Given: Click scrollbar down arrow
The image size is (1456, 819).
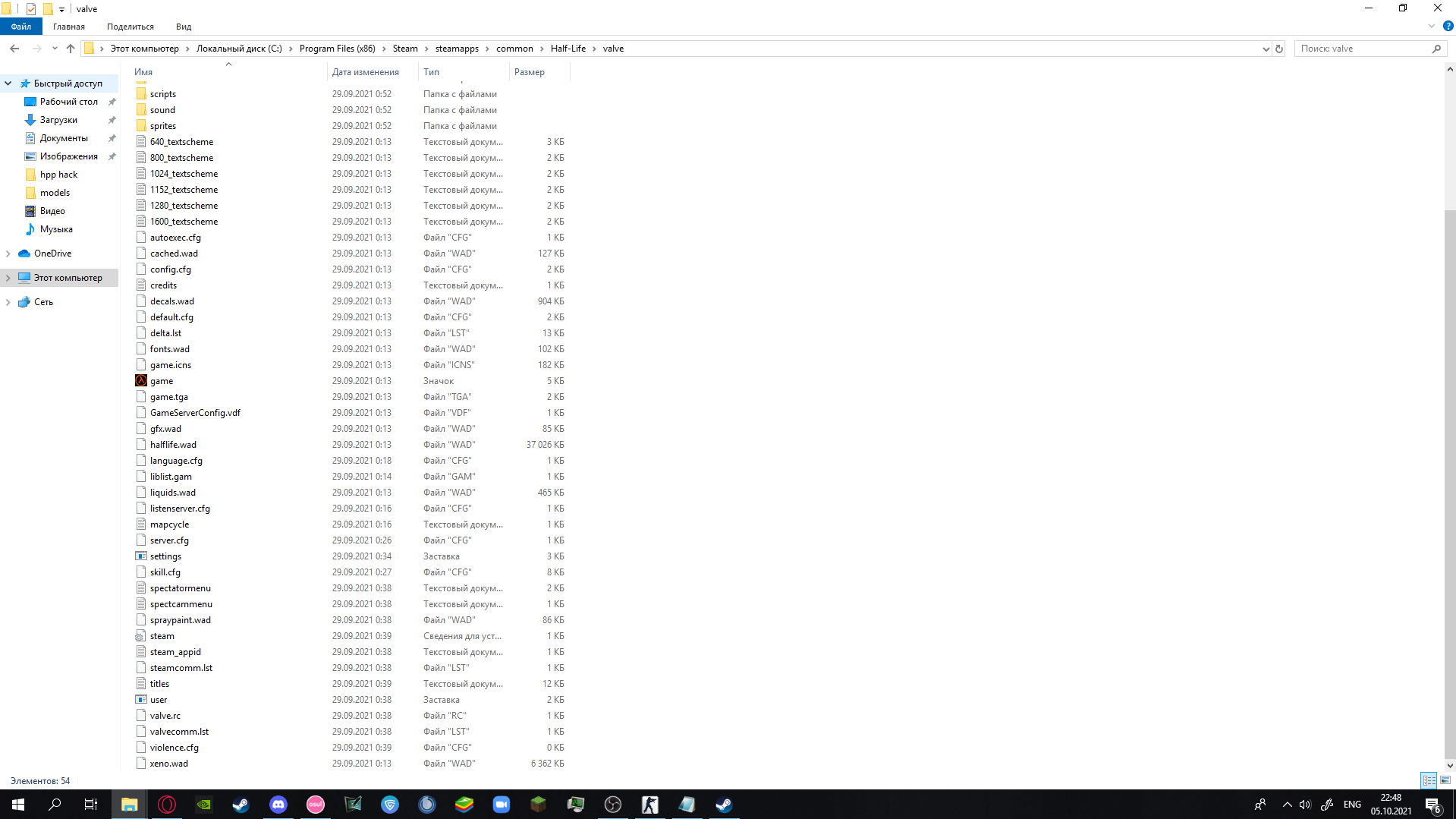Looking at the screenshot, I should click(x=1449, y=765).
